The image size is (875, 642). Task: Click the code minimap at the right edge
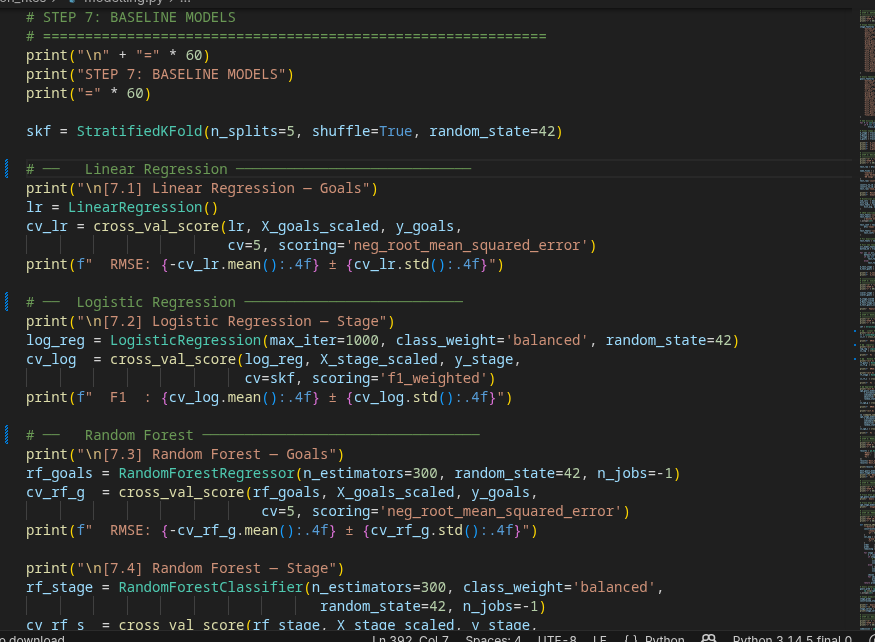(867, 318)
